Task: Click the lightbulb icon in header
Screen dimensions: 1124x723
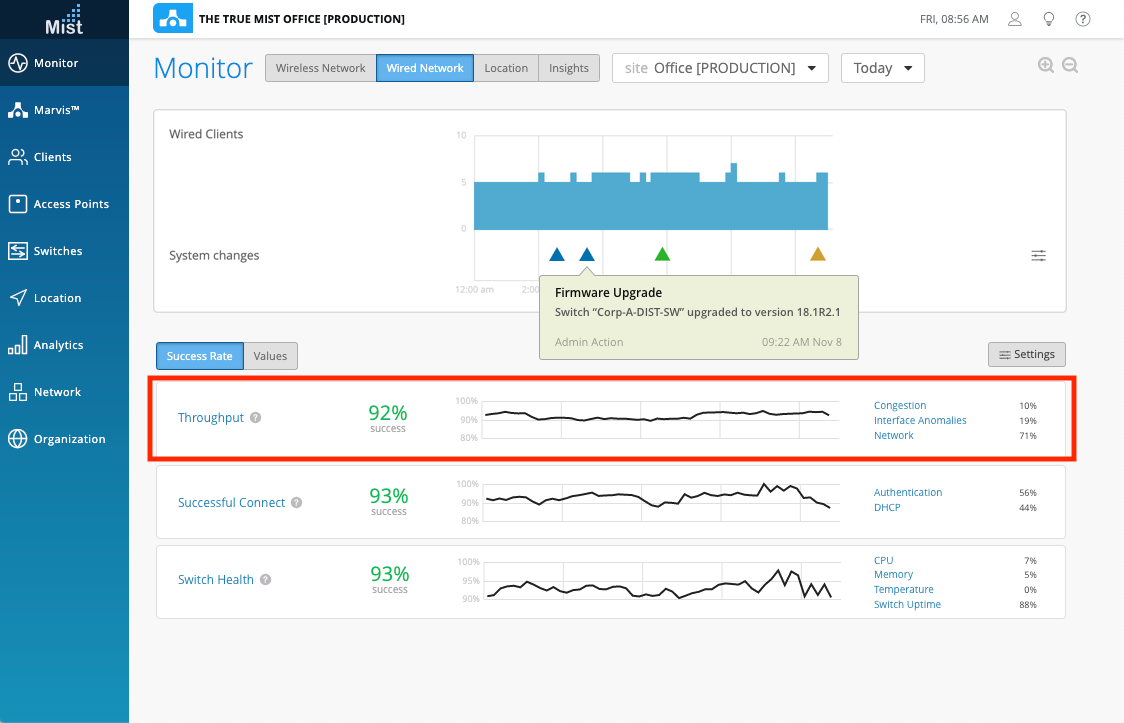Action: coord(1048,19)
